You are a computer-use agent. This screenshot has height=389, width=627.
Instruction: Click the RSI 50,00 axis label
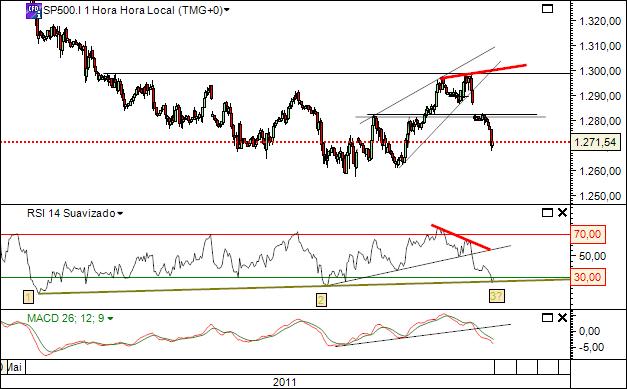point(592,255)
